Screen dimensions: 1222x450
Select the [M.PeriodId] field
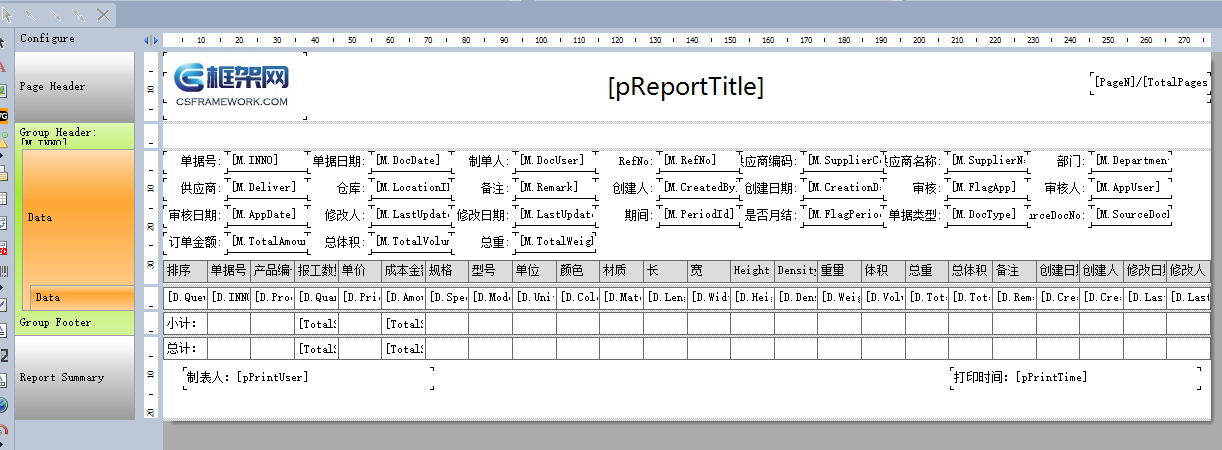pos(700,214)
